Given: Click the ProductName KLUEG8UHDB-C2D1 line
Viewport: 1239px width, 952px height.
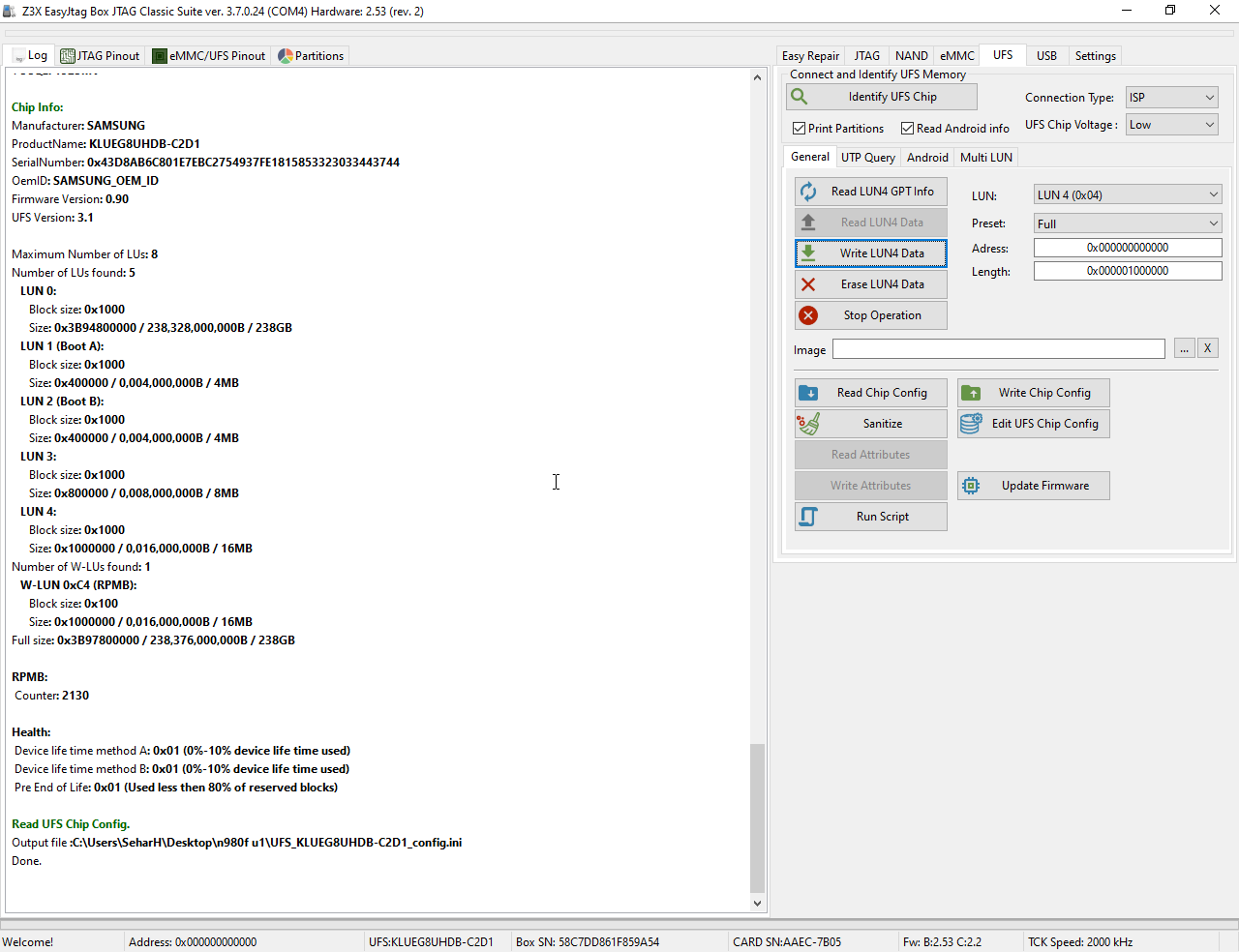Looking at the screenshot, I should point(106,144).
